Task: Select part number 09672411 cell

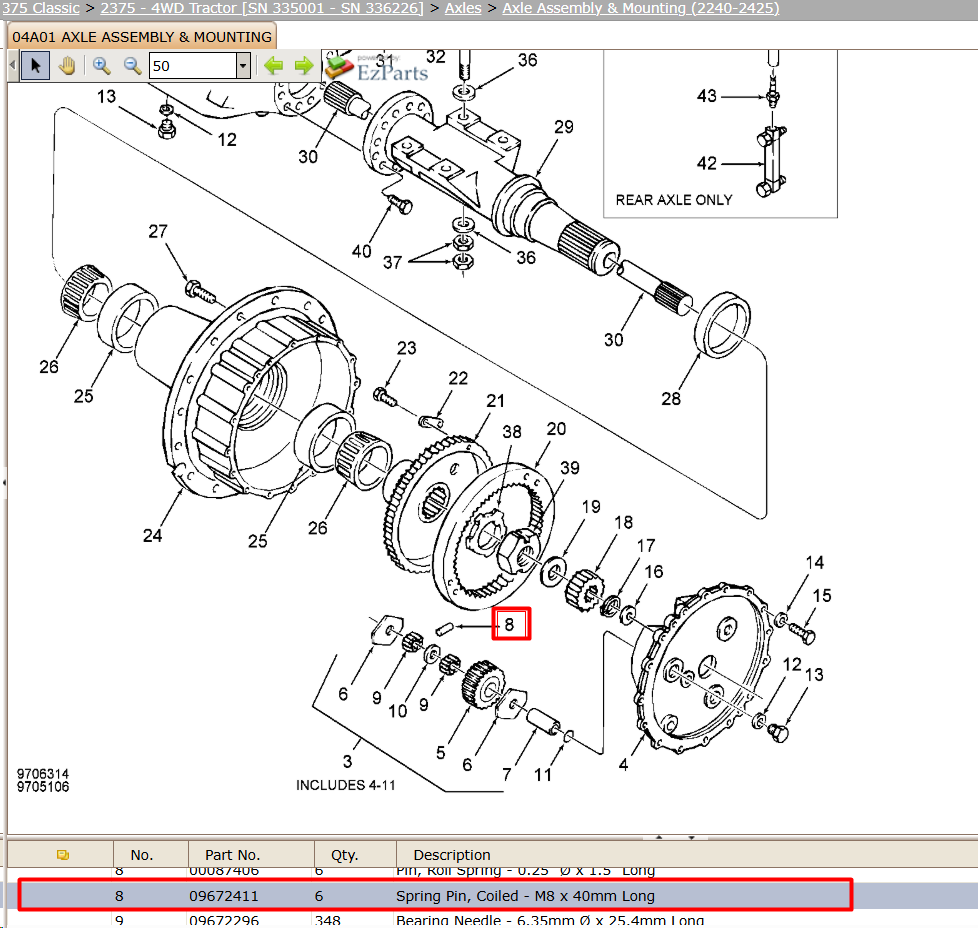Action: (223, 896)
